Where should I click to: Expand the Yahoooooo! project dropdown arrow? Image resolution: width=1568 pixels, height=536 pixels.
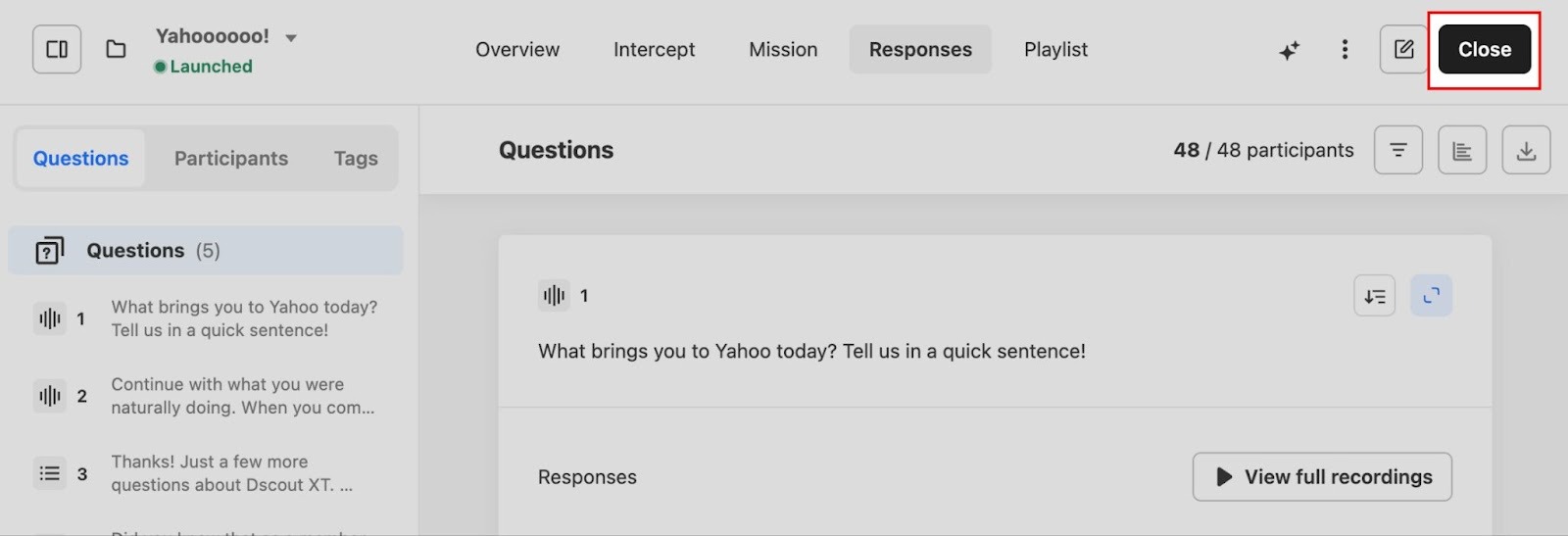(291, 38)
